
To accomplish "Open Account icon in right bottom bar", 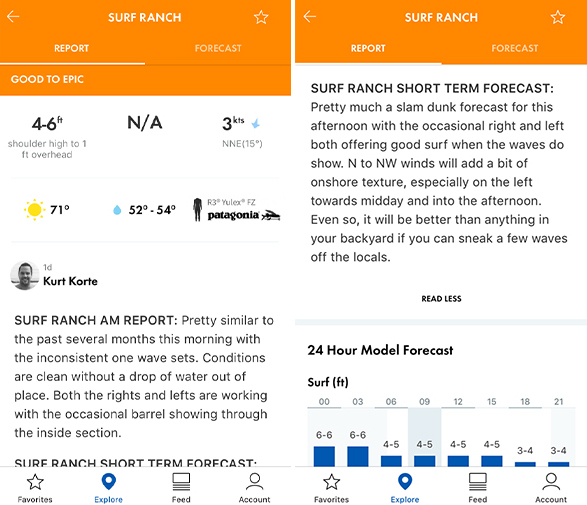I will [551, 488].
